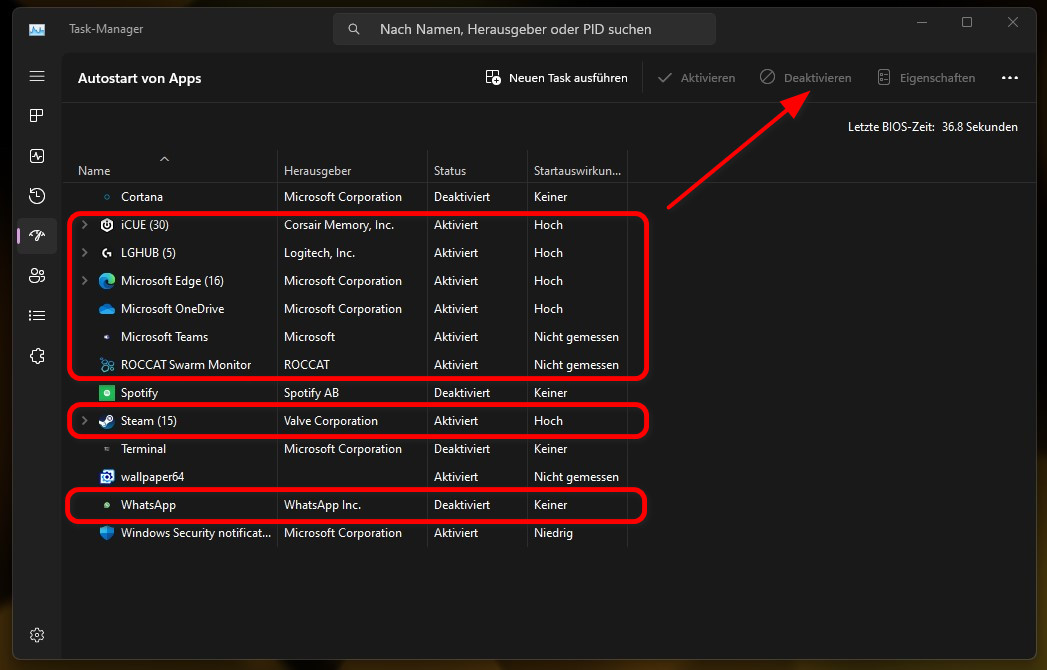Focus the search field for names or PID
The height and width of the screenshot is (670, 1047).
tap(524, 29)
